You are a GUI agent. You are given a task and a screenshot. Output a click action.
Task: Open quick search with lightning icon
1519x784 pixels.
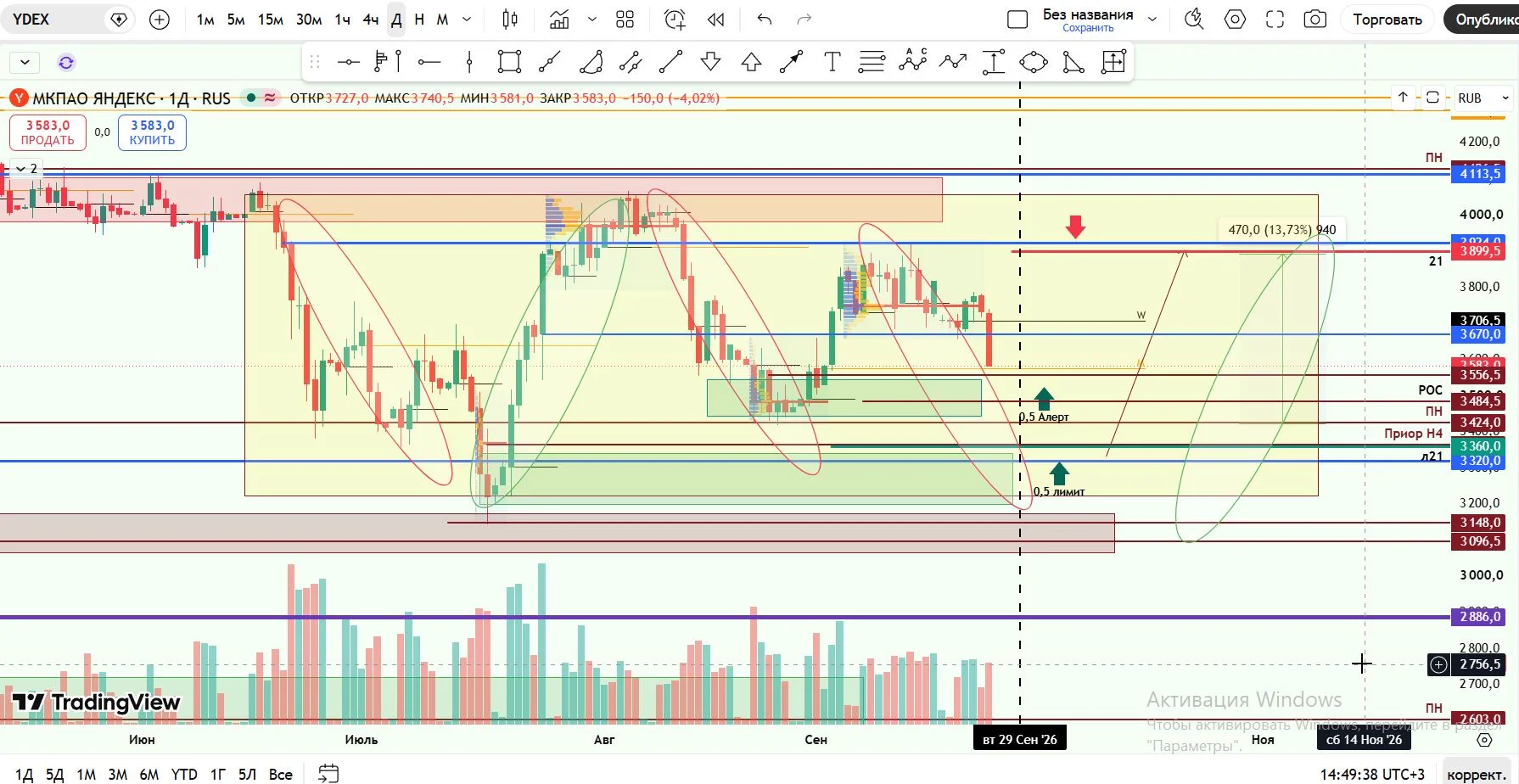[1194, 20]
